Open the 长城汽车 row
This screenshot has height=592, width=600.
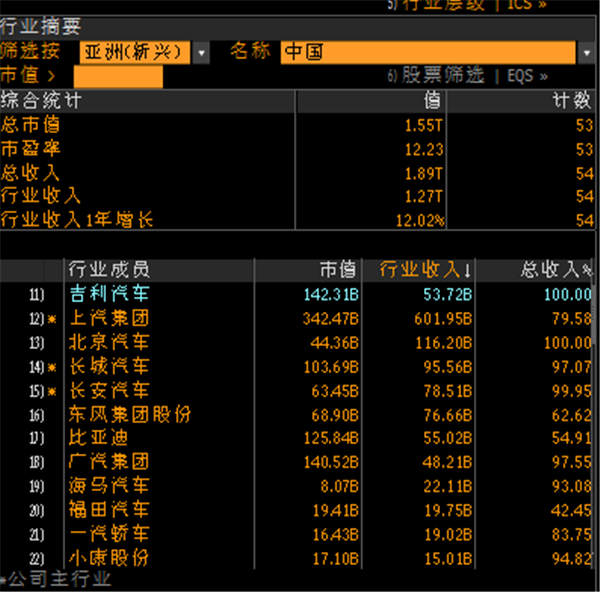tap(297, 367)
